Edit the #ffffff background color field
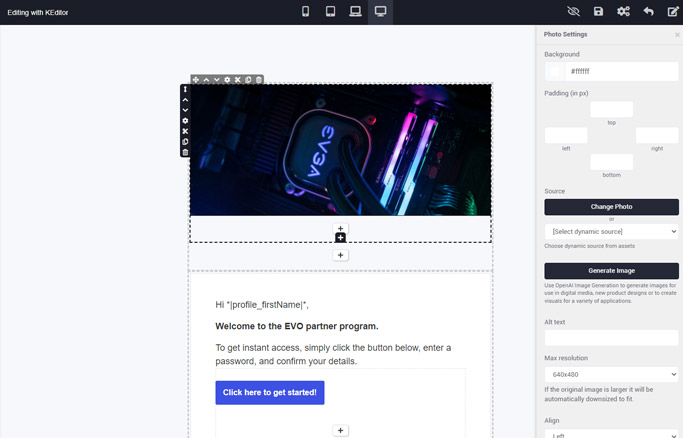The width and height of the screenshot is (683, 438). [x=622, y=71]
